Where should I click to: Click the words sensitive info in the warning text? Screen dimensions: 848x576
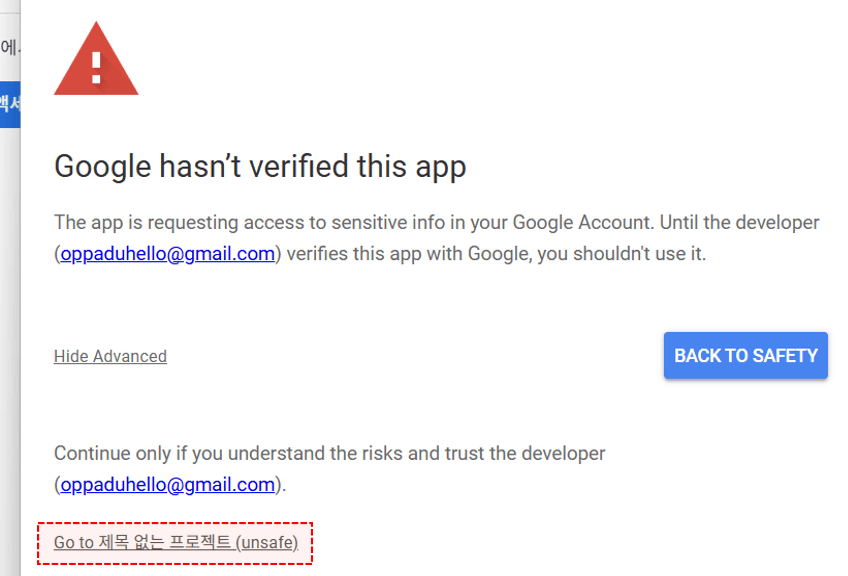coord(400,222)
